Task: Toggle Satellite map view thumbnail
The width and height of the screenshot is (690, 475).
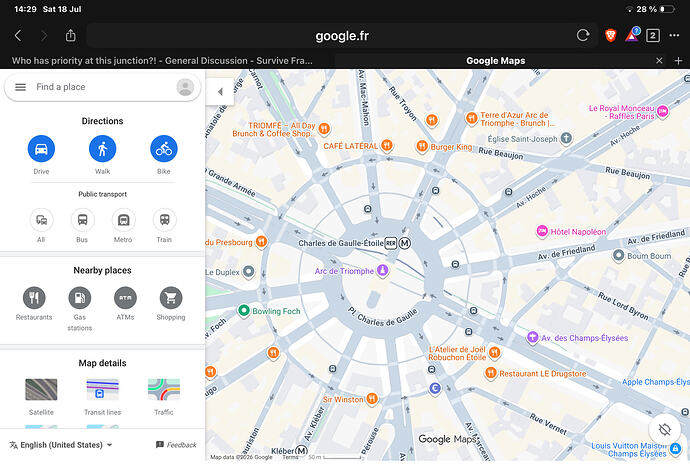Action: click(x=41, y=390)
